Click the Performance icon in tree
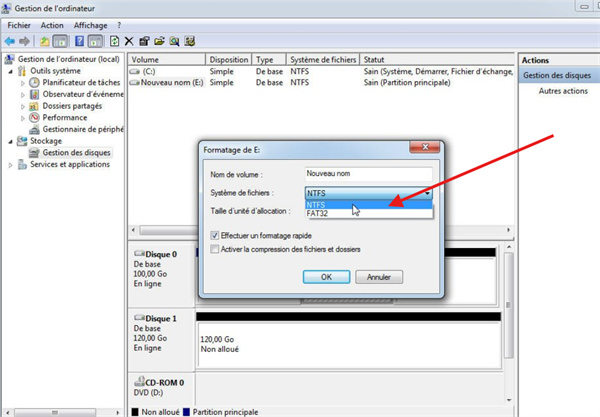 click(x=34, y=117)
